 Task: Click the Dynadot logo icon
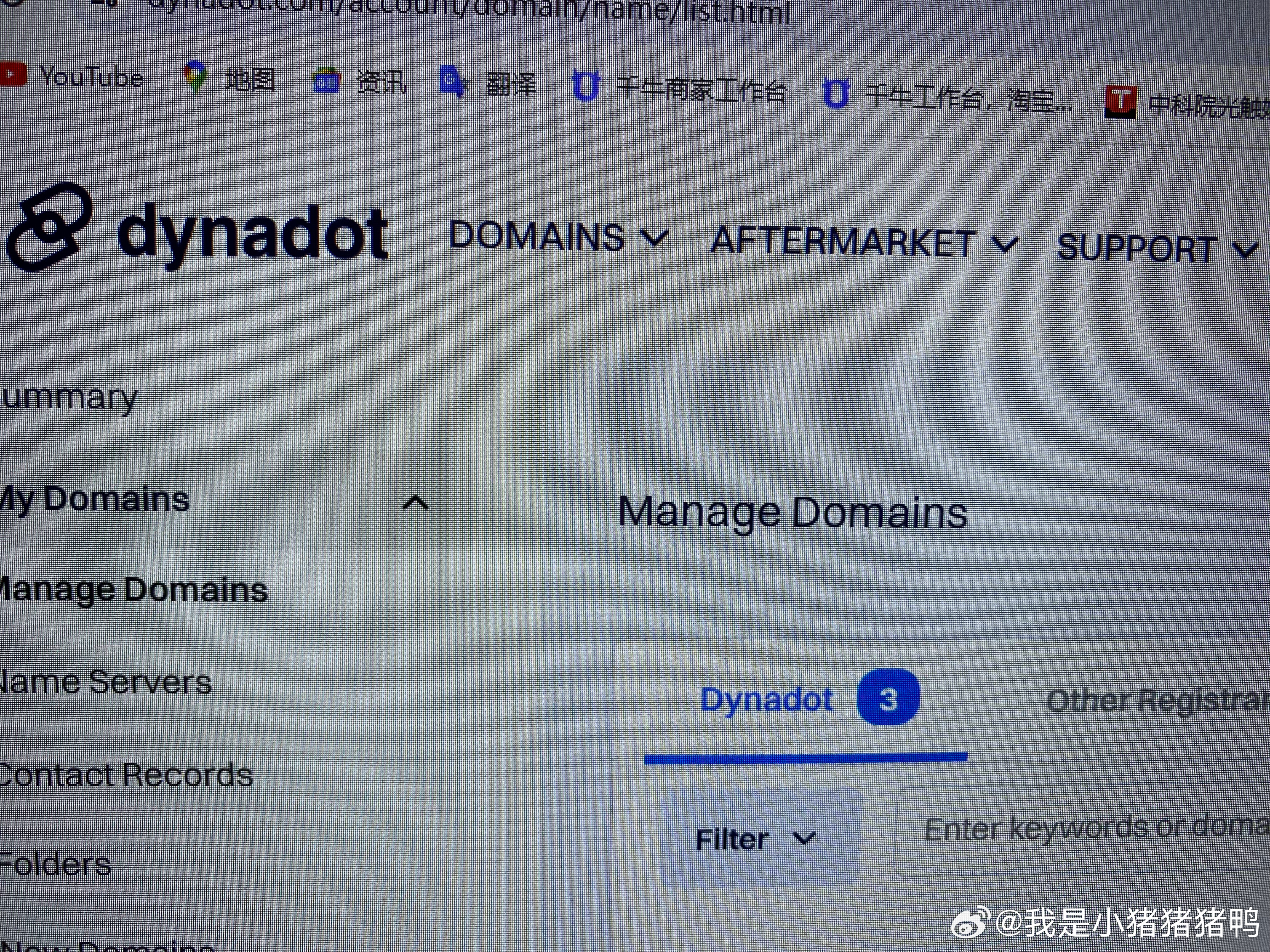[x=49, y=226]
